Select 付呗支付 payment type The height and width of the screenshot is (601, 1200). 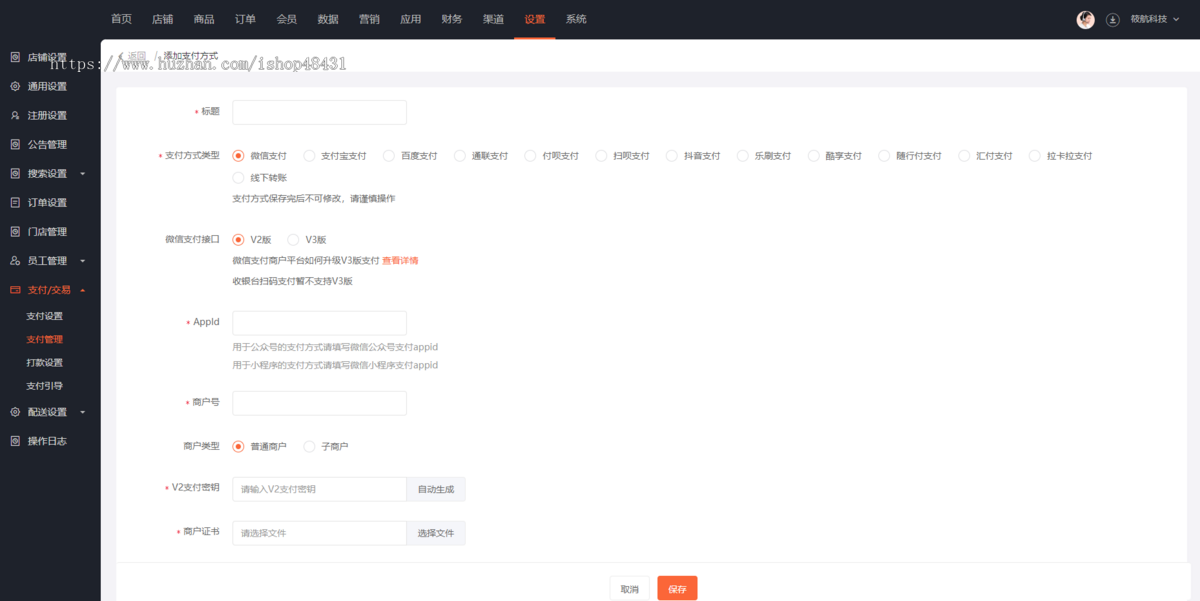pyautogui.click(x=531, y=156)
